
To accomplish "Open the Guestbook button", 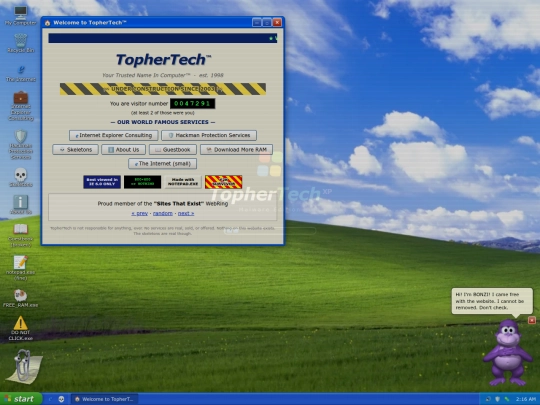I will [173, 150].
